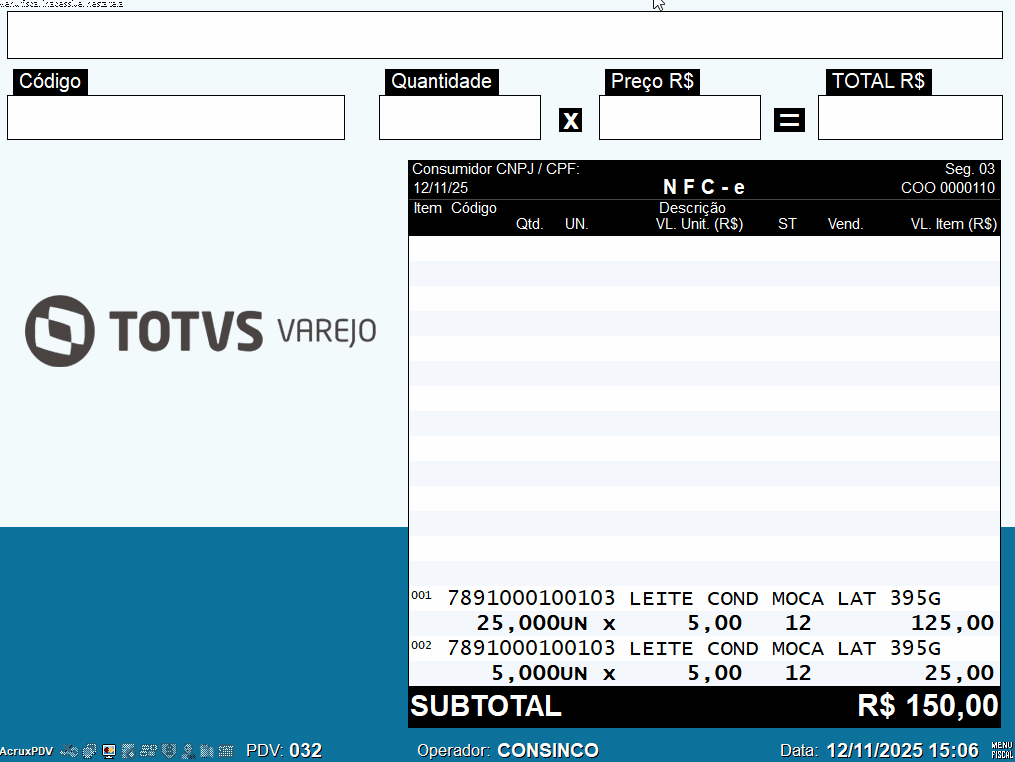Click the person status icon in bottom bar
Screen dimensions: 1015x762
(x=188, y=751)
